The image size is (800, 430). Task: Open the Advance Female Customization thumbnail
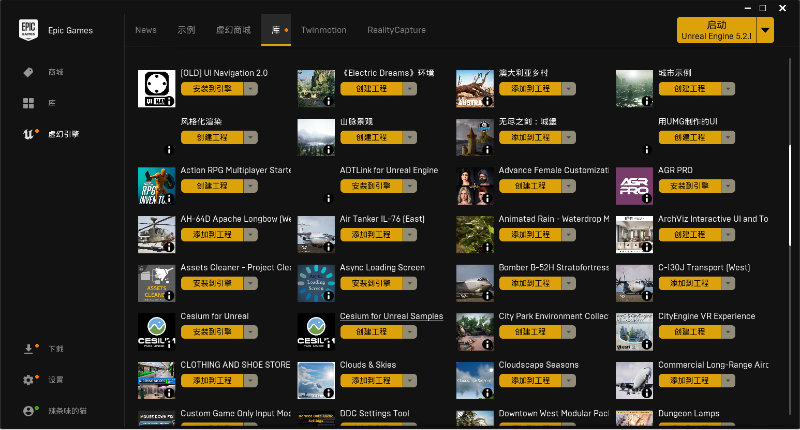point(474,186)
